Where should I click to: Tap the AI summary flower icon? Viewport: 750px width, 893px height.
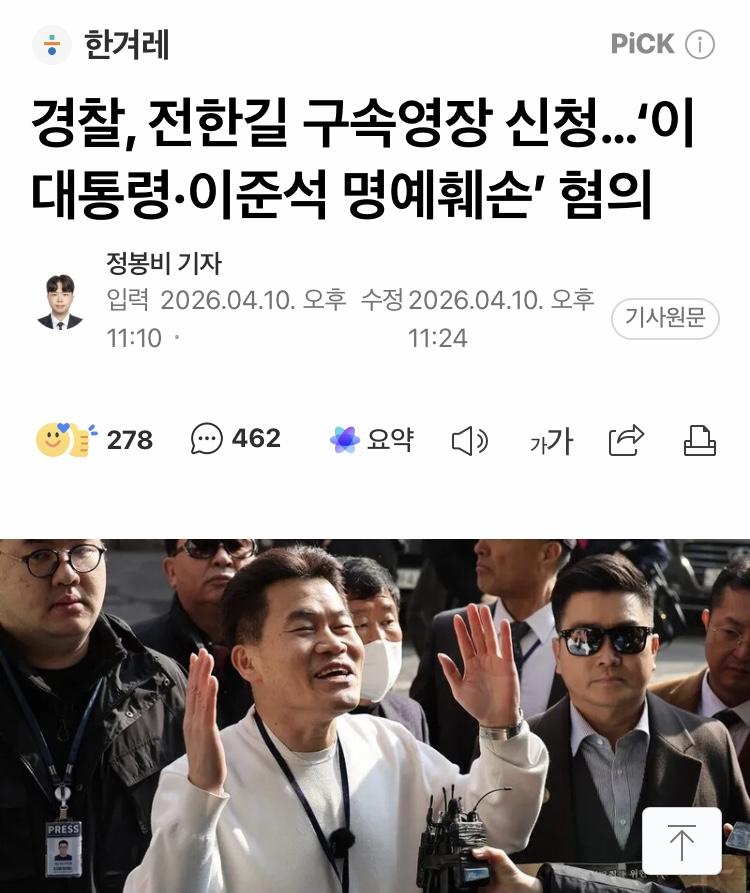click(x=345, y=440)
